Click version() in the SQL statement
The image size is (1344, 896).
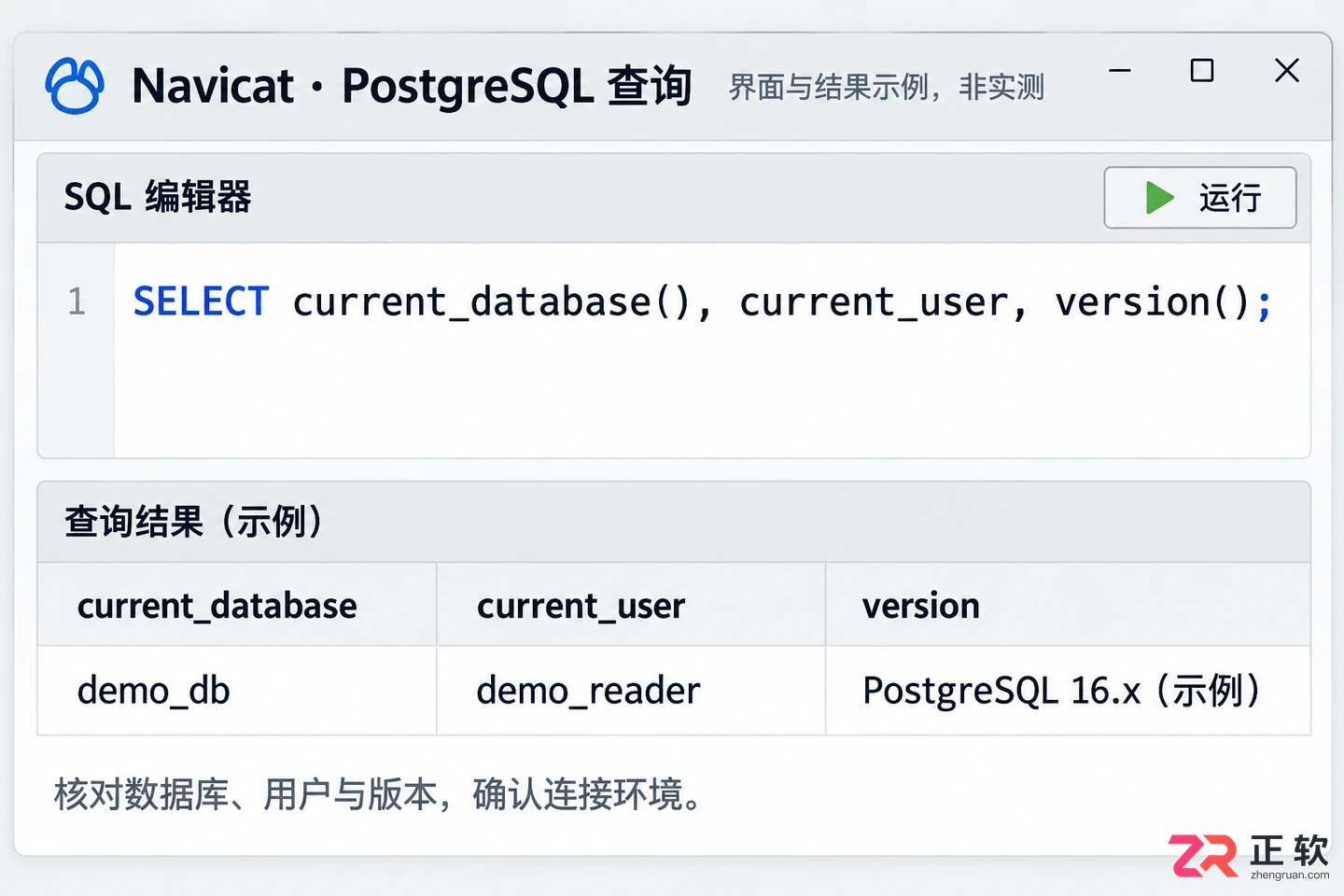point(1152,302)
